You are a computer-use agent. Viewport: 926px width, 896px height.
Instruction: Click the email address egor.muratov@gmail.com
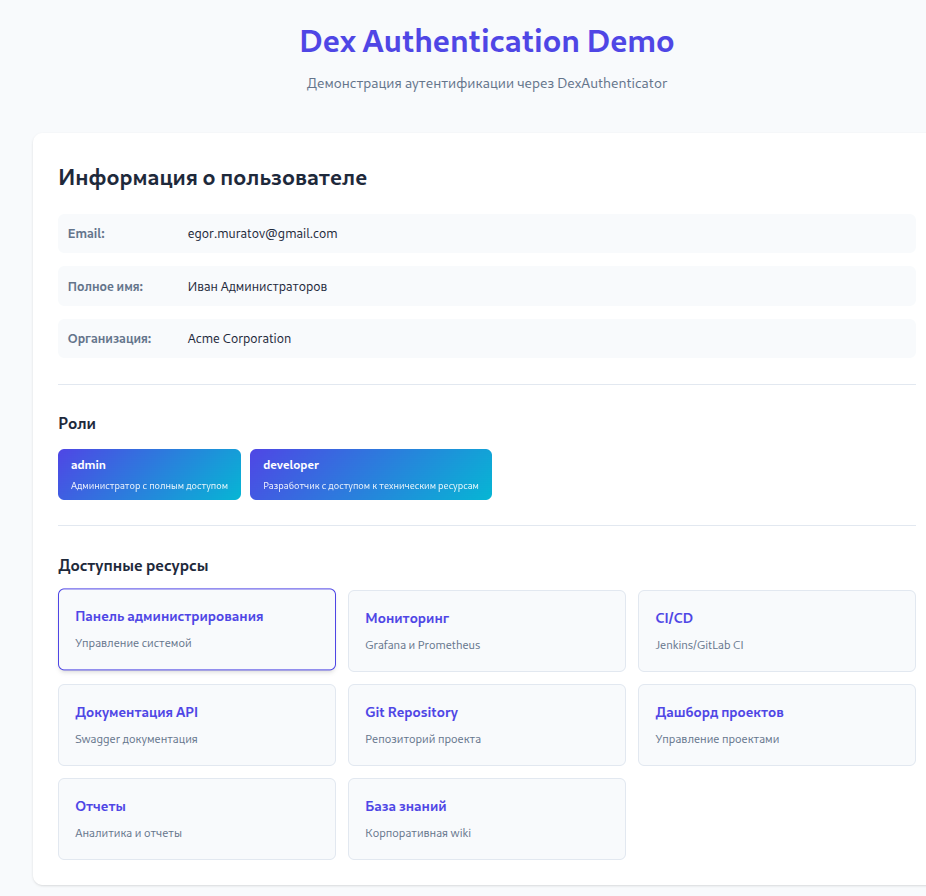262,234
